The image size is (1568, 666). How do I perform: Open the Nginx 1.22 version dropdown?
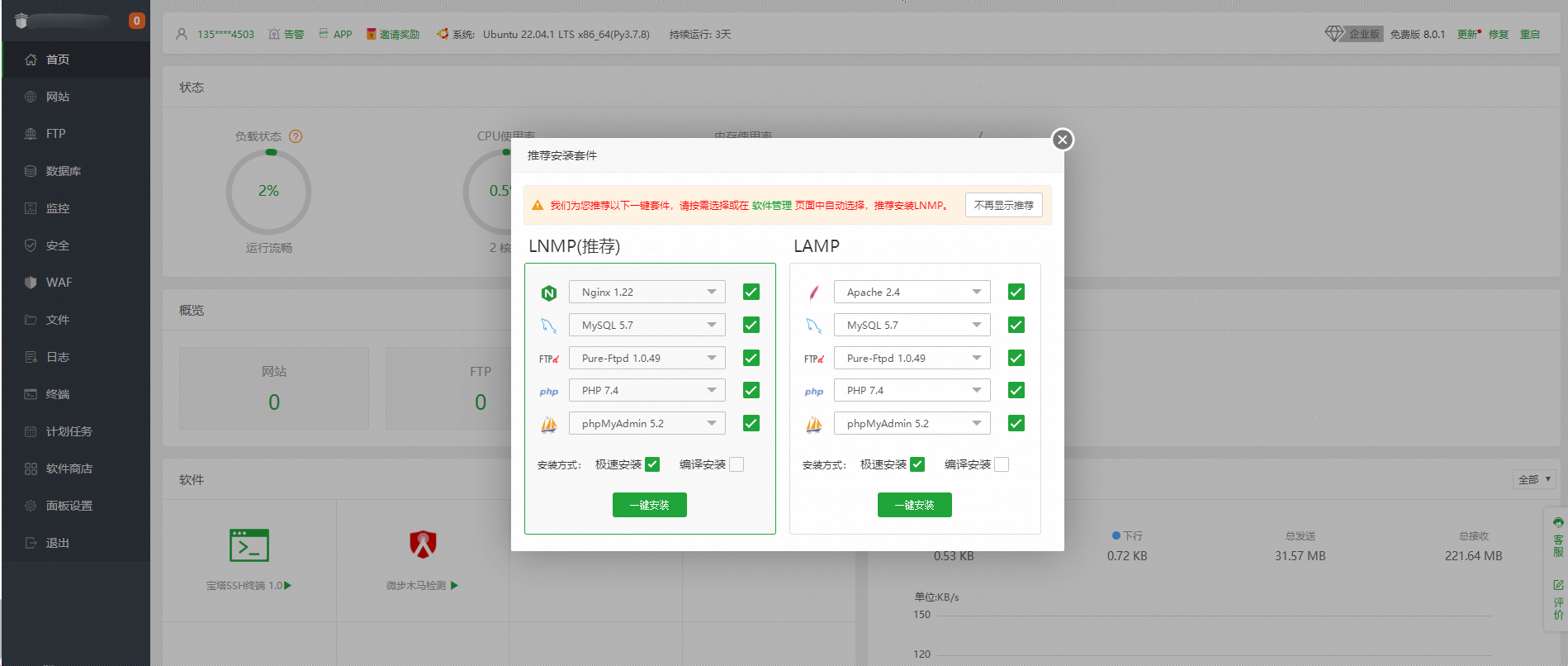coord(647,292)
